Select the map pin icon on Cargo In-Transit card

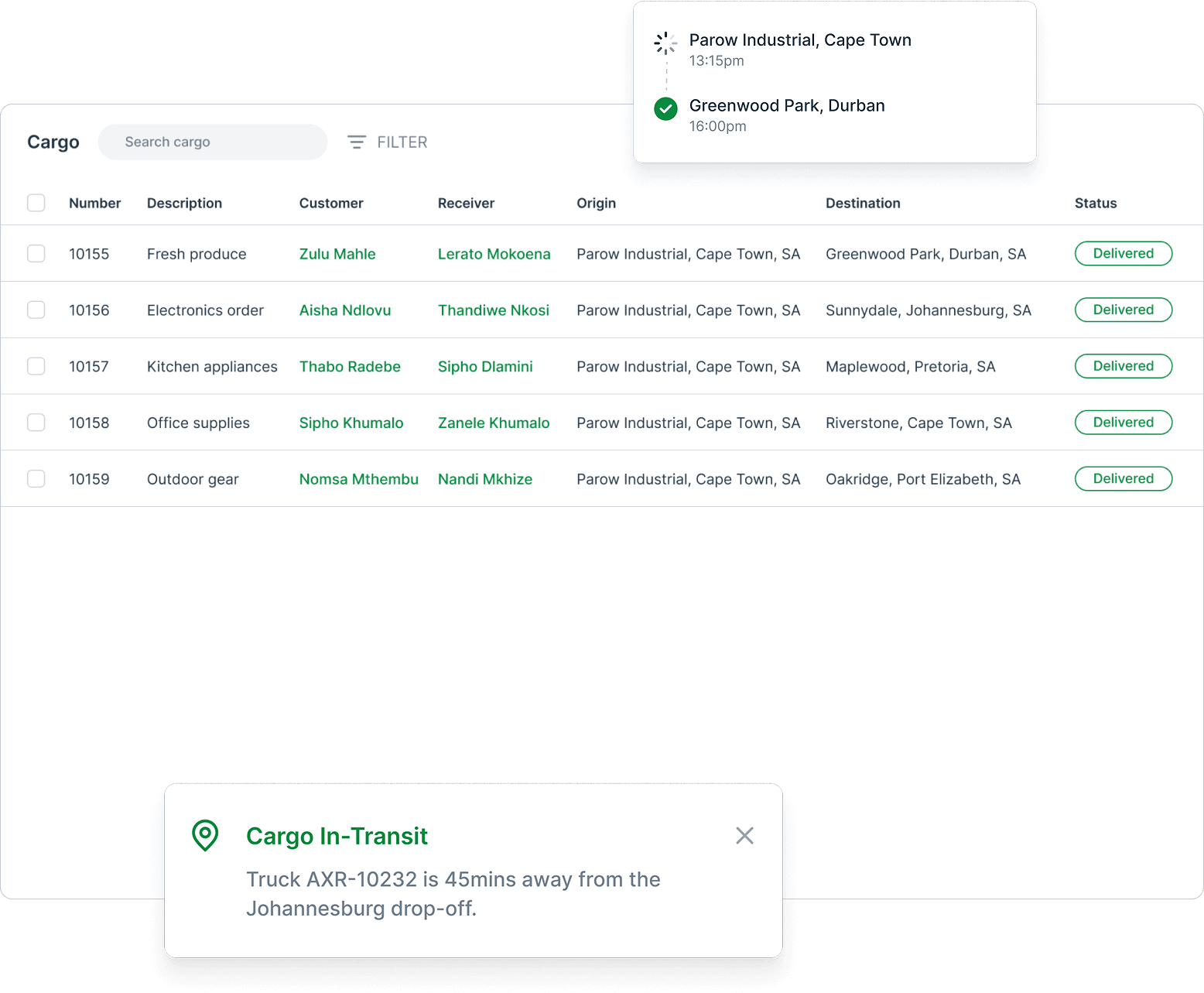(205, 836)
